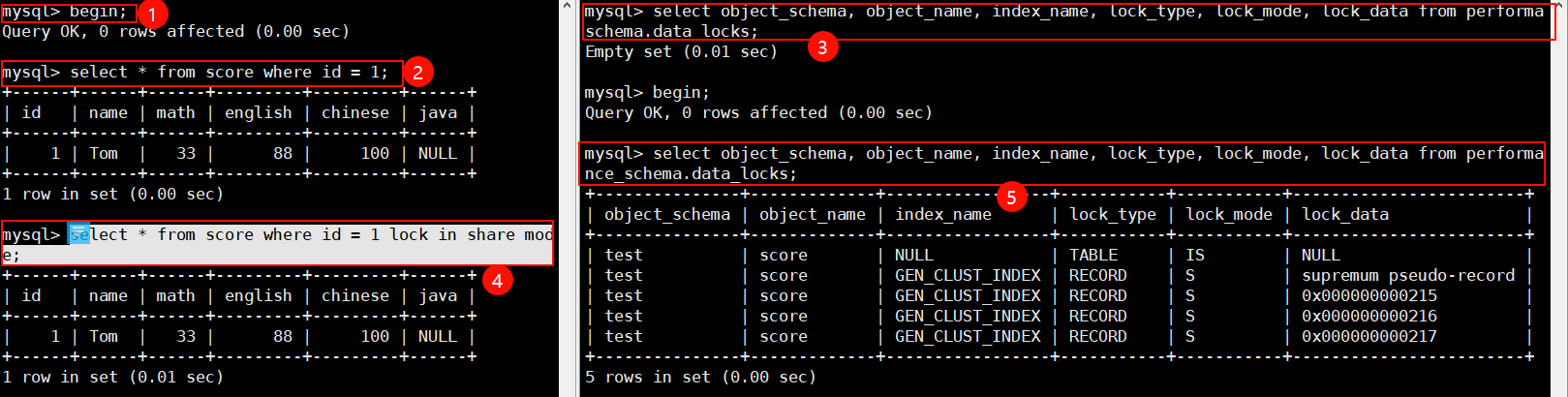Screen dimensions: 1568x397
Task: Click the "5 rows in set" result line
Action: pyautogui.click(x=700, y=377)
